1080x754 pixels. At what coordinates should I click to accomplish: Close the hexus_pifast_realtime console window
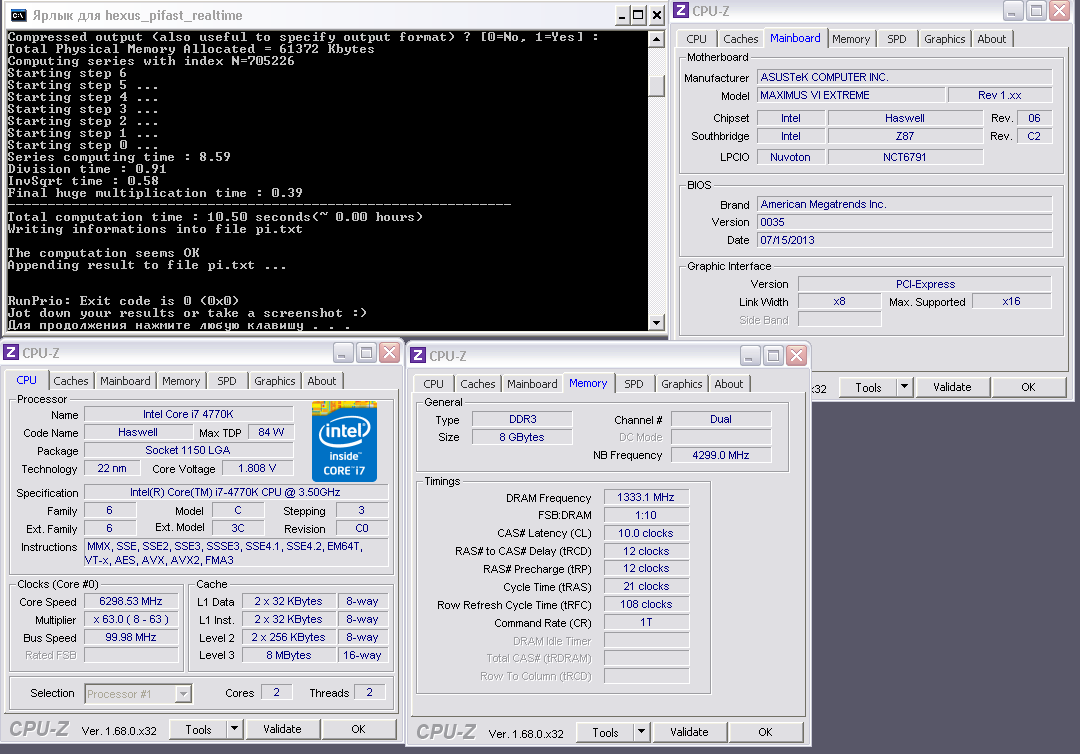pos(656,15)
